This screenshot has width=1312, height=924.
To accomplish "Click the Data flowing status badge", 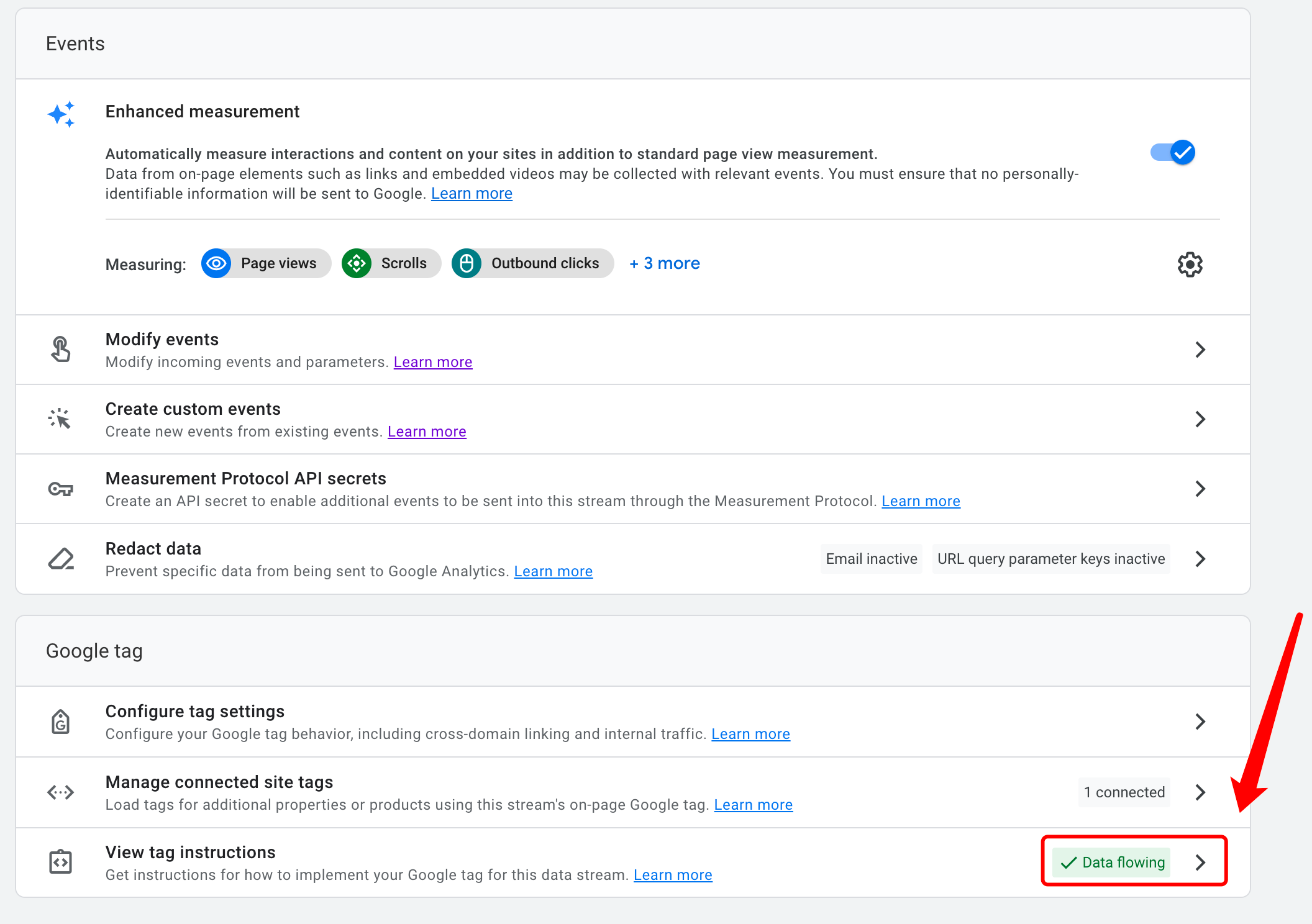I will (x=1112, y=863).
